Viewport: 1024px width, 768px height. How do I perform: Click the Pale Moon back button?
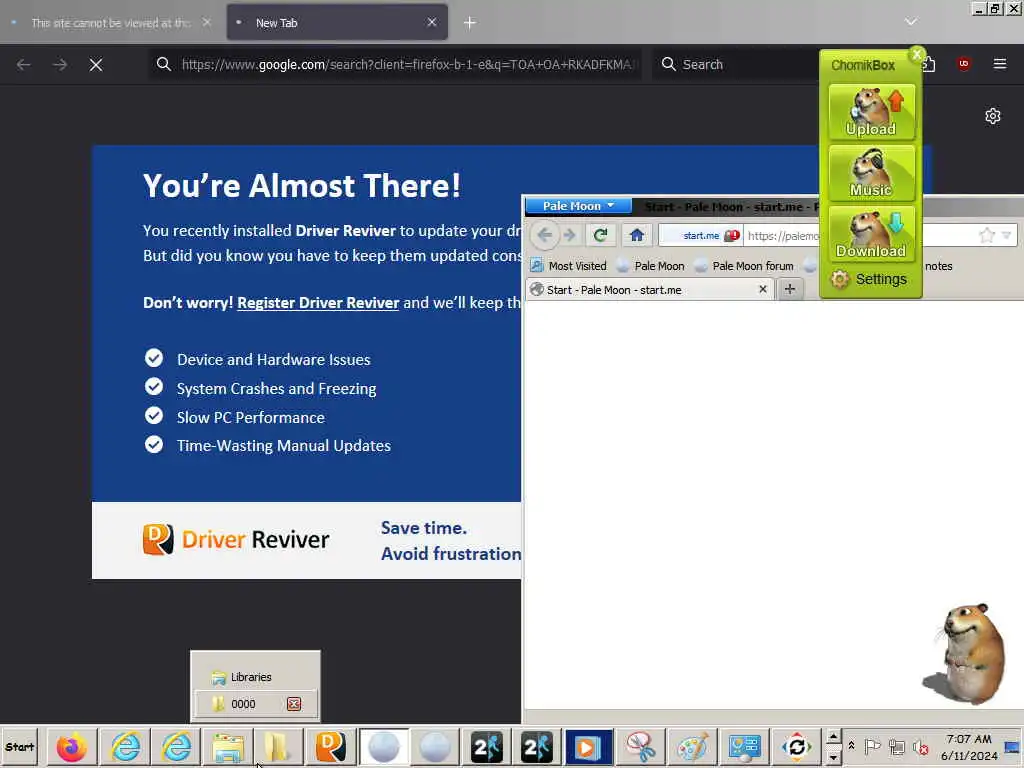tap(545, 235)
